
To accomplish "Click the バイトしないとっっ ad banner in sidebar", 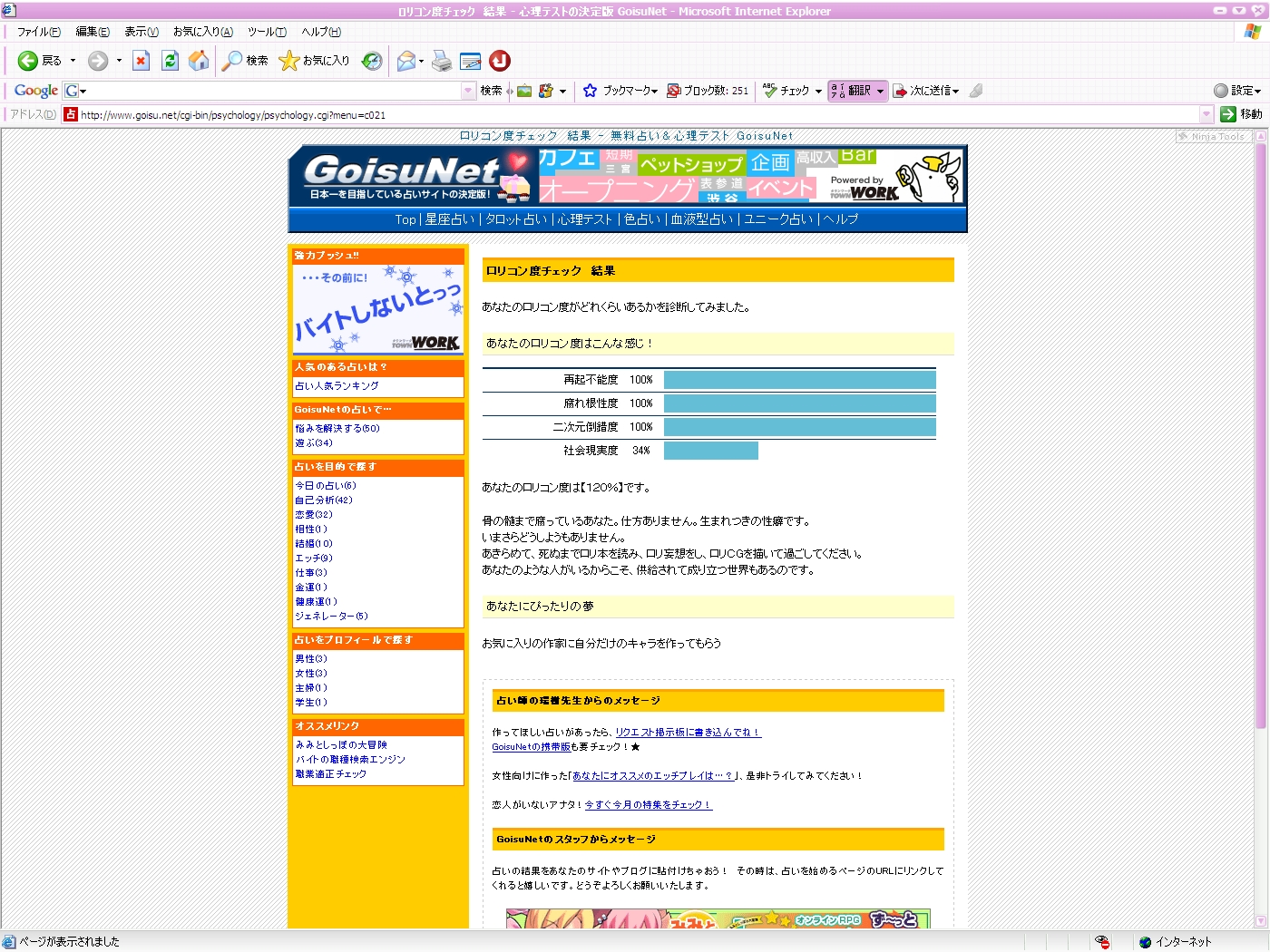I will tap(378, 309).
